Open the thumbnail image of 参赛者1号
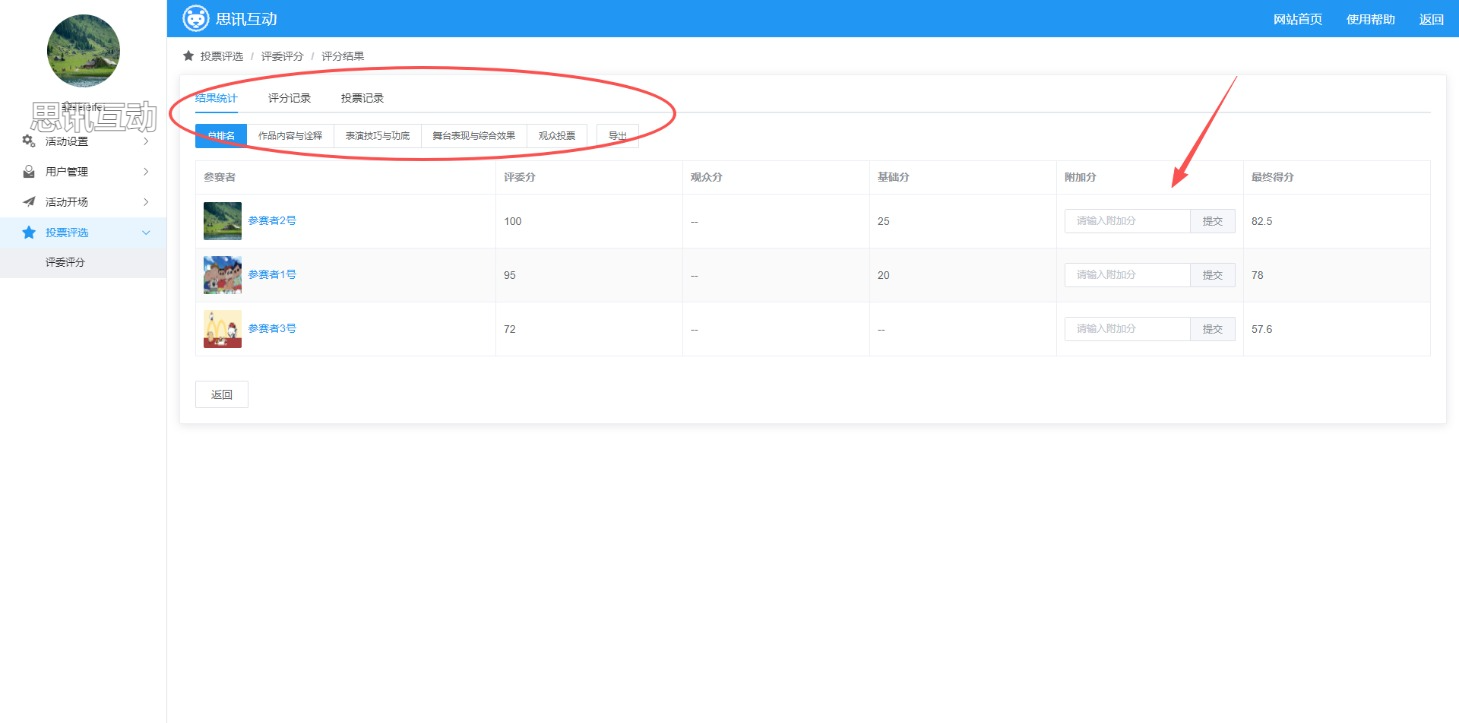Image resolution: width=1459 pixels, height=723 pixels. pyautogui.click(x=222, y=275)
